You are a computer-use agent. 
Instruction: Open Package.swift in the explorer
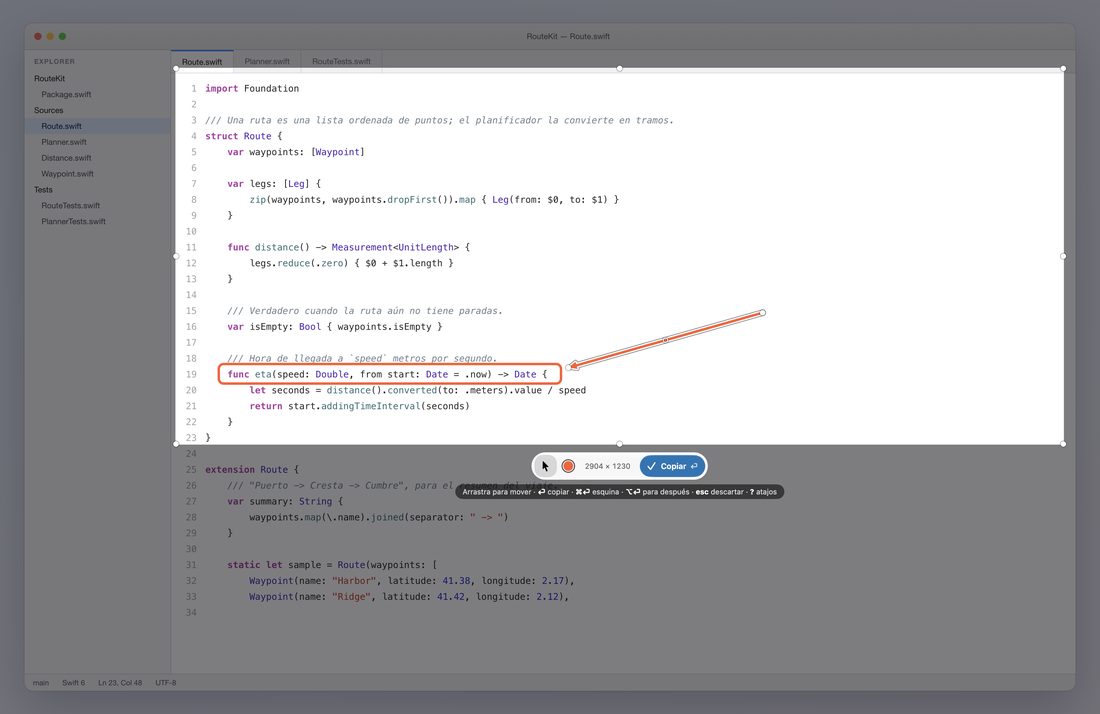pyautogui.click(x=66, y=95)
